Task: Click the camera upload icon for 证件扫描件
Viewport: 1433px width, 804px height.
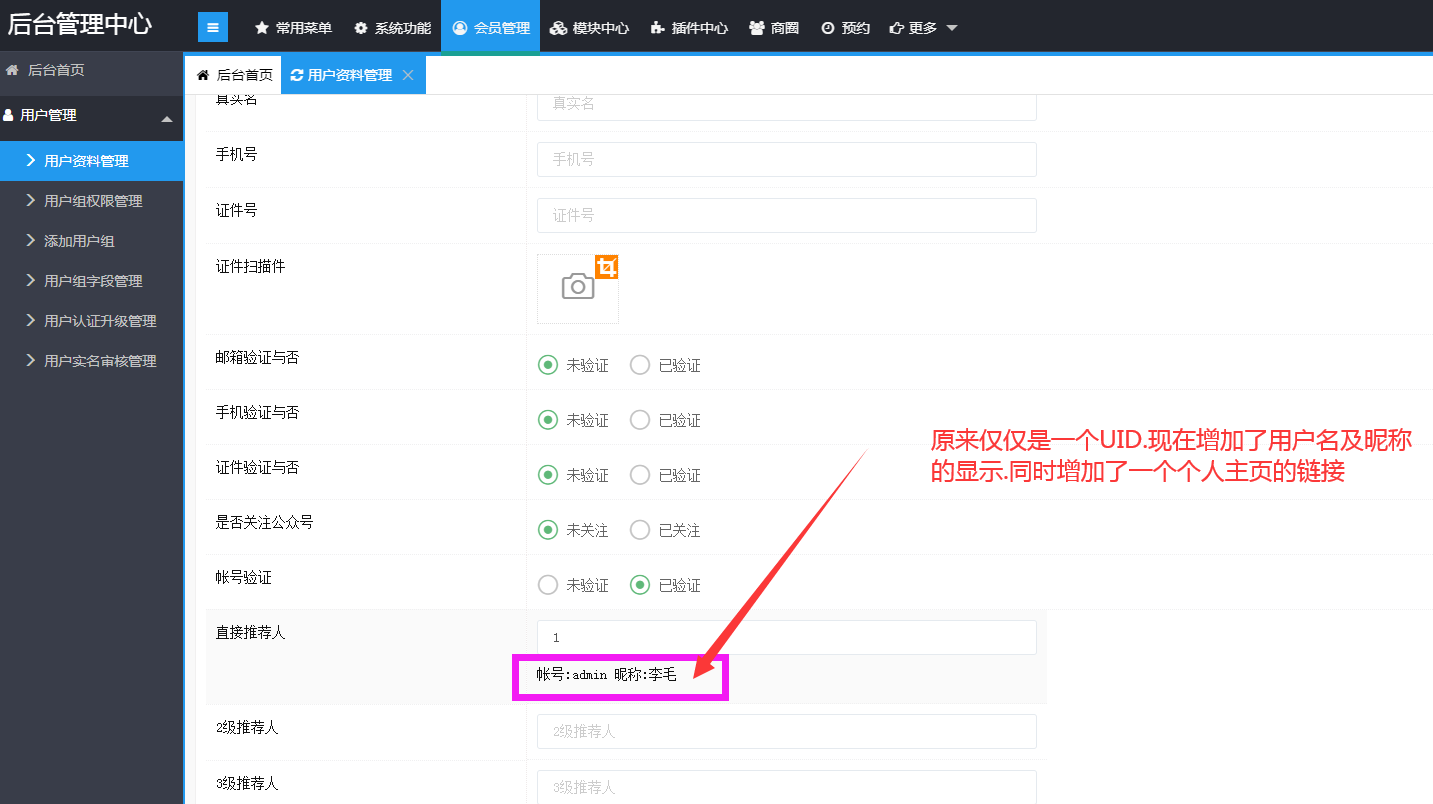Action: [x=578, y=288]
